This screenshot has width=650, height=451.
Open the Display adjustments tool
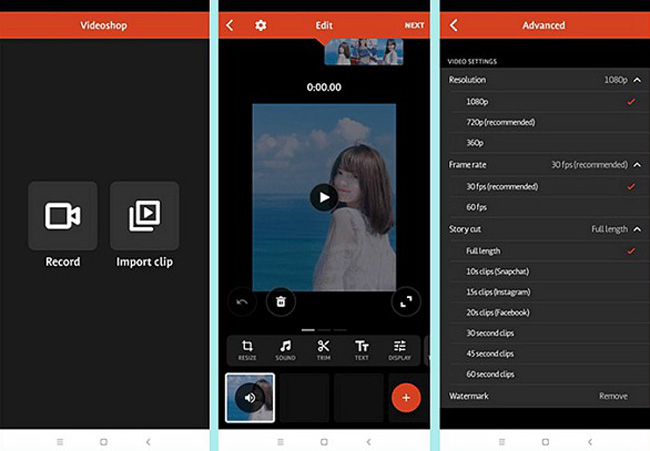click(400, 350)
